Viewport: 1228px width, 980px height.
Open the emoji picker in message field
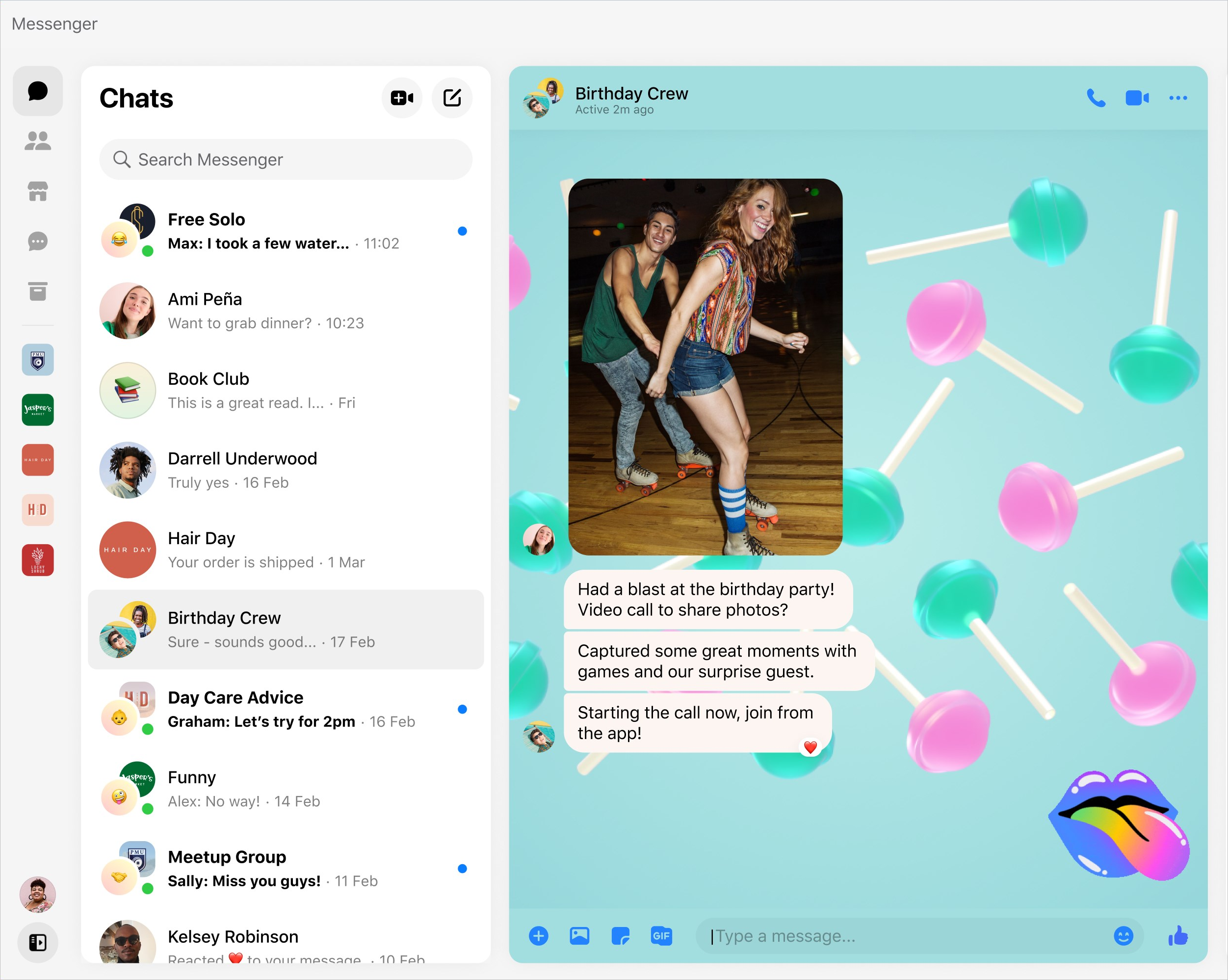(x=1123, y=936)
